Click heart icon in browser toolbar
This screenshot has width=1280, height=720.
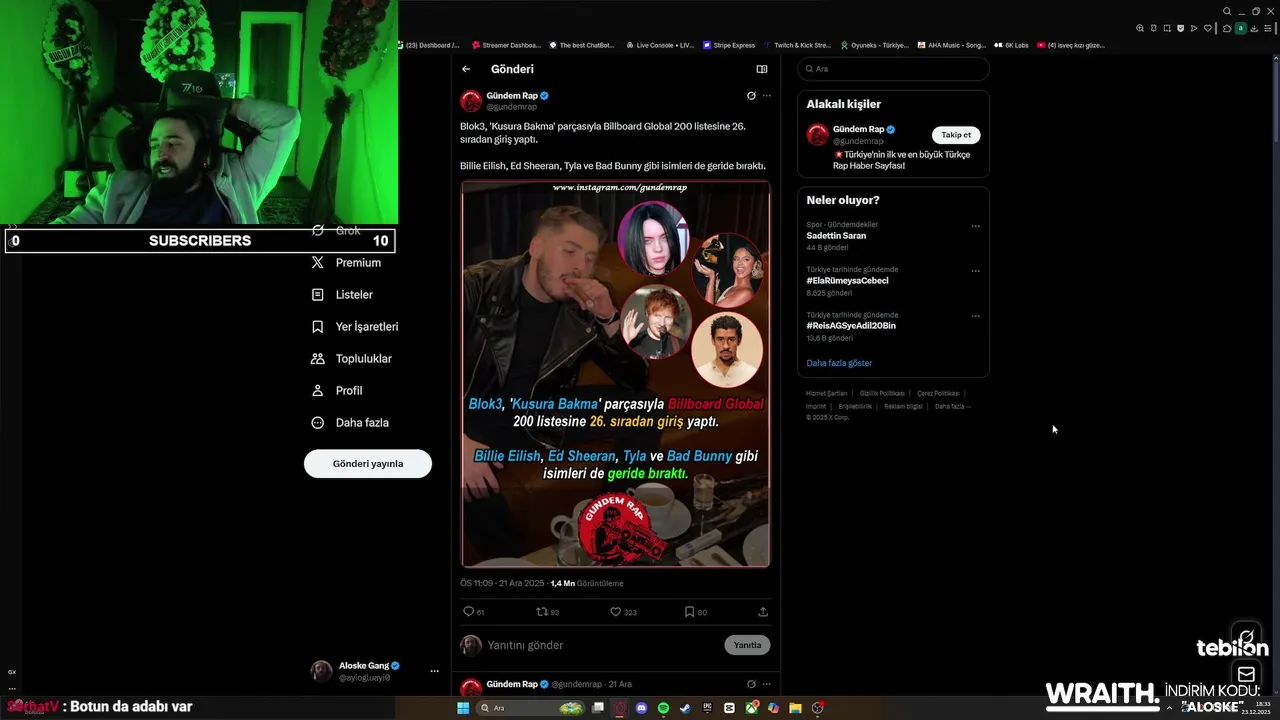(1207, 28)
